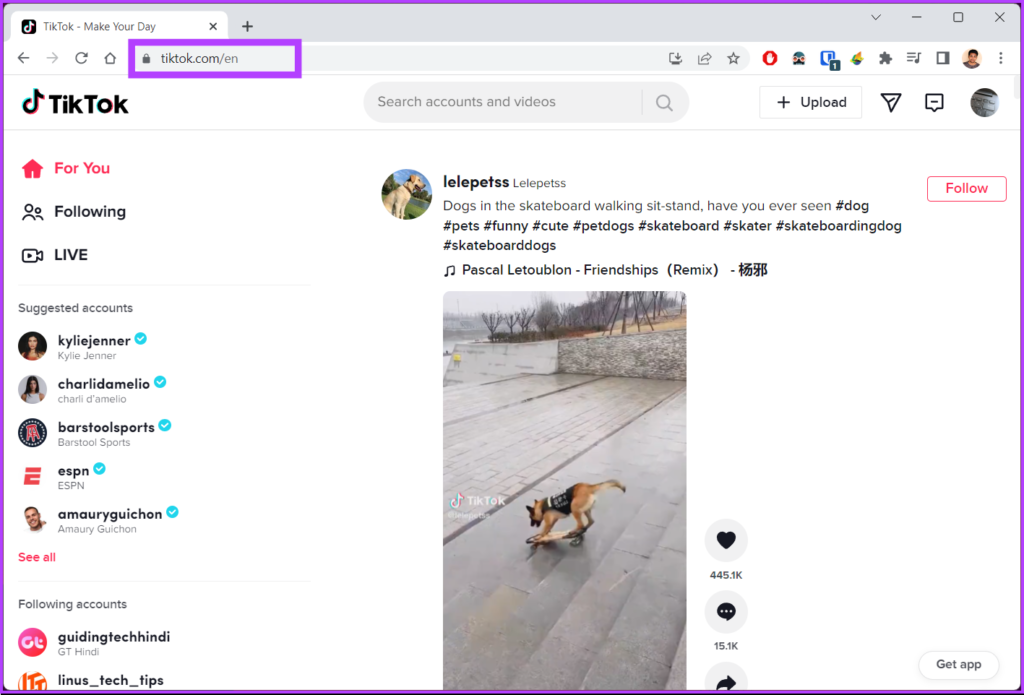1024x695 pixels.
Task: Follow lelepetss
Action: (x=967, y=188)
